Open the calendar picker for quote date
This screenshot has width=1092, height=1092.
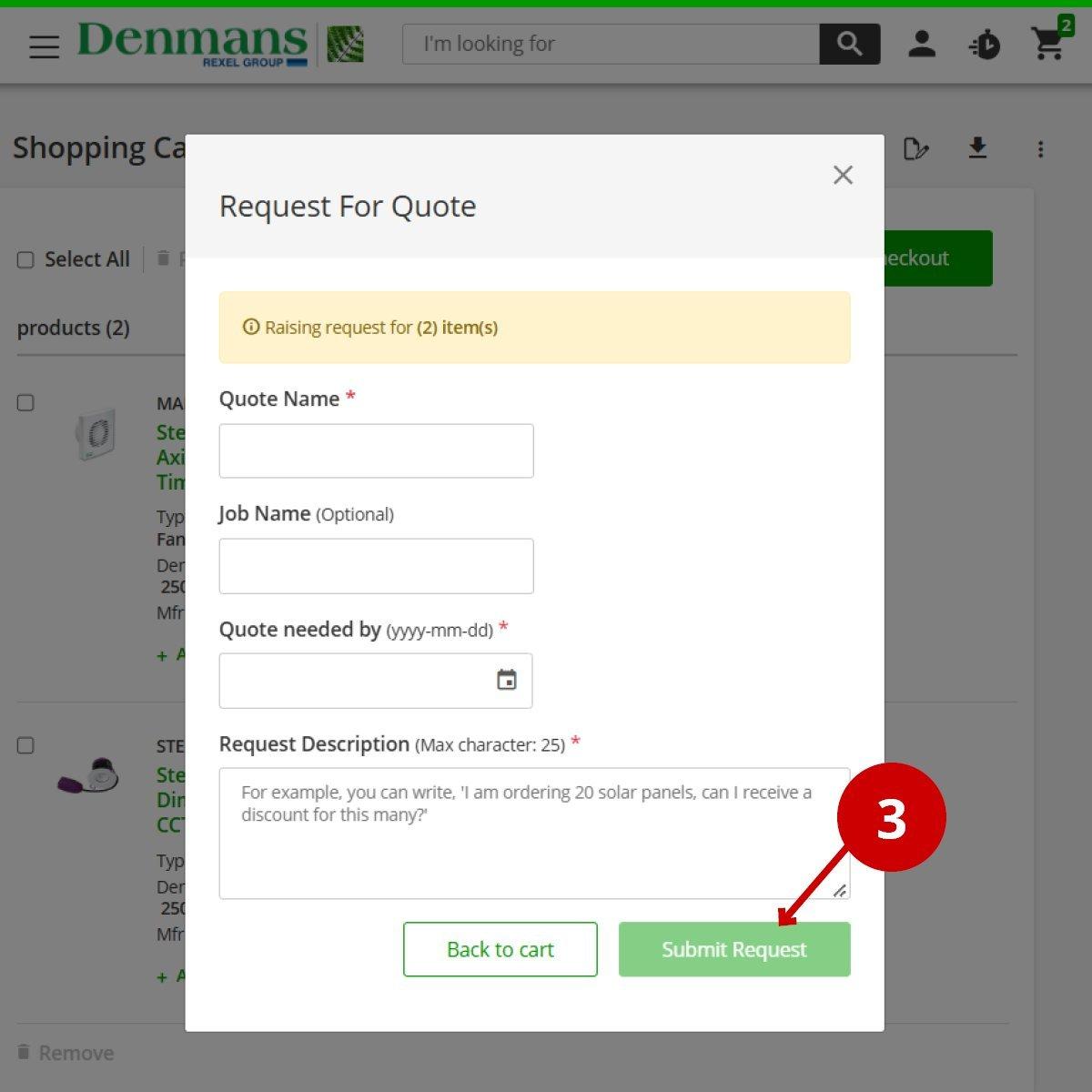[506, 680]
